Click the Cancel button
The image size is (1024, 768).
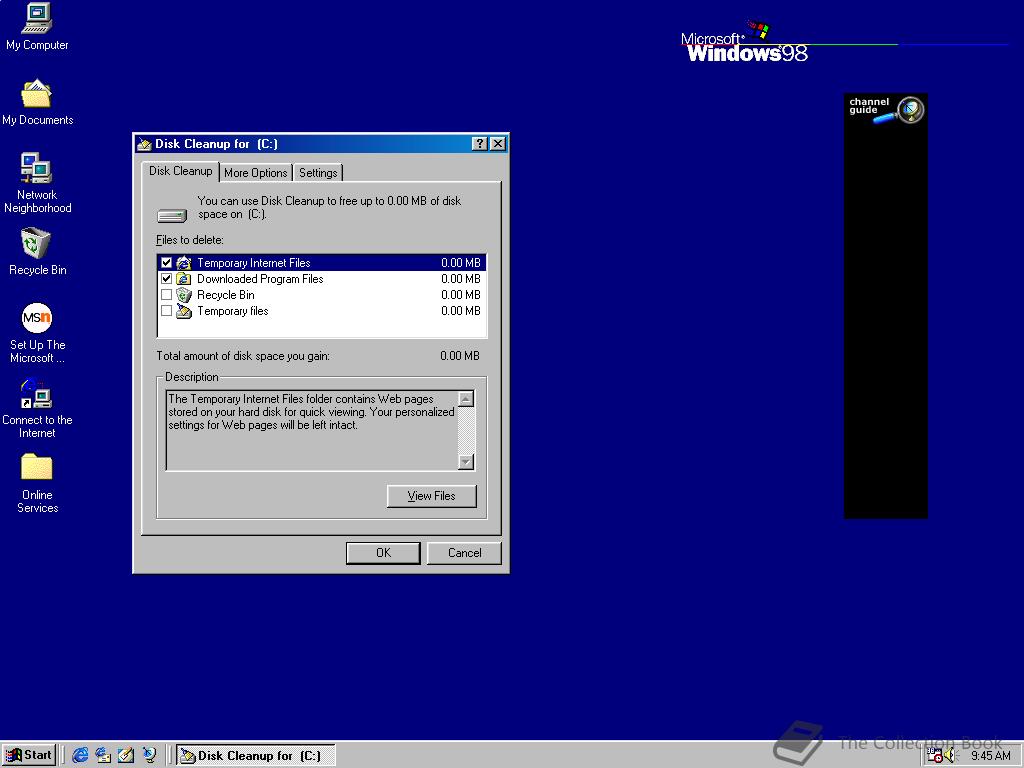coord(464,553)
